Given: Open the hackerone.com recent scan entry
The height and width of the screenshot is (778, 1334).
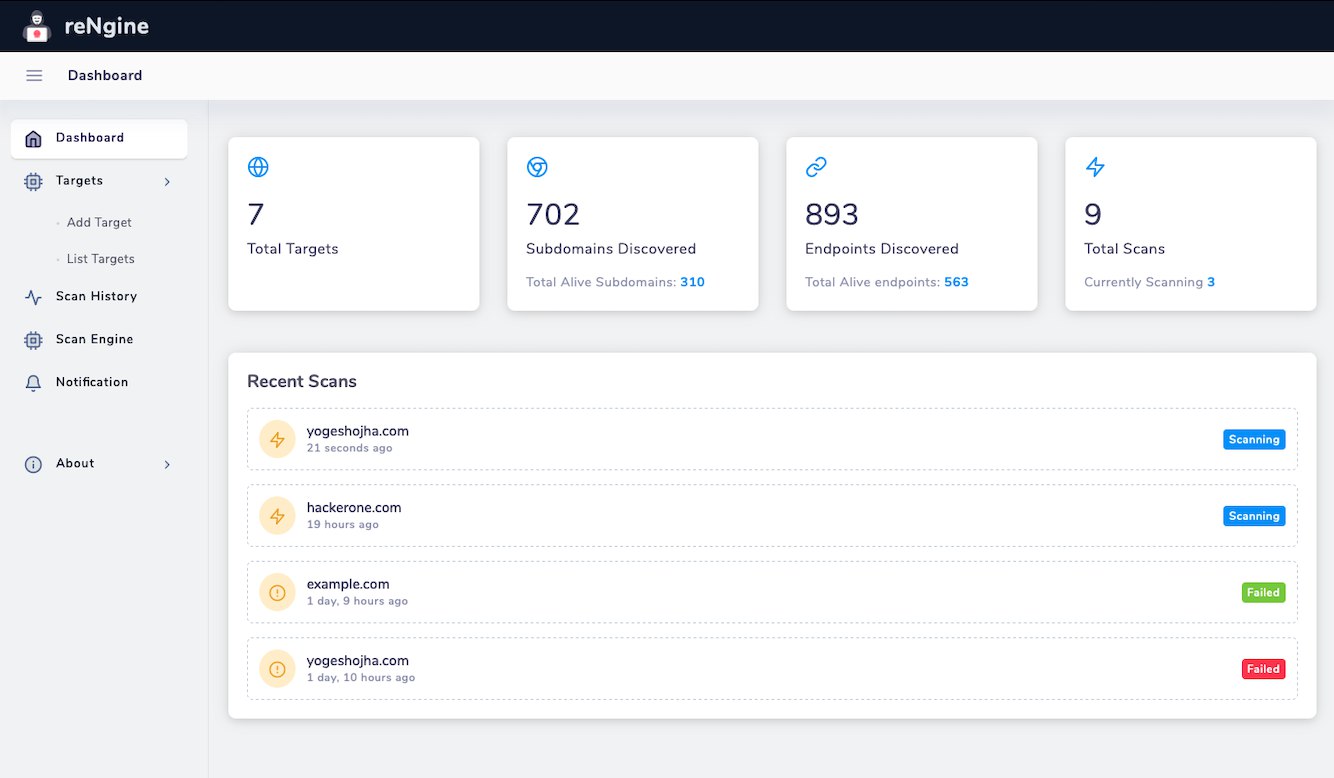Looking at the screenshot, I should [772, 516].
